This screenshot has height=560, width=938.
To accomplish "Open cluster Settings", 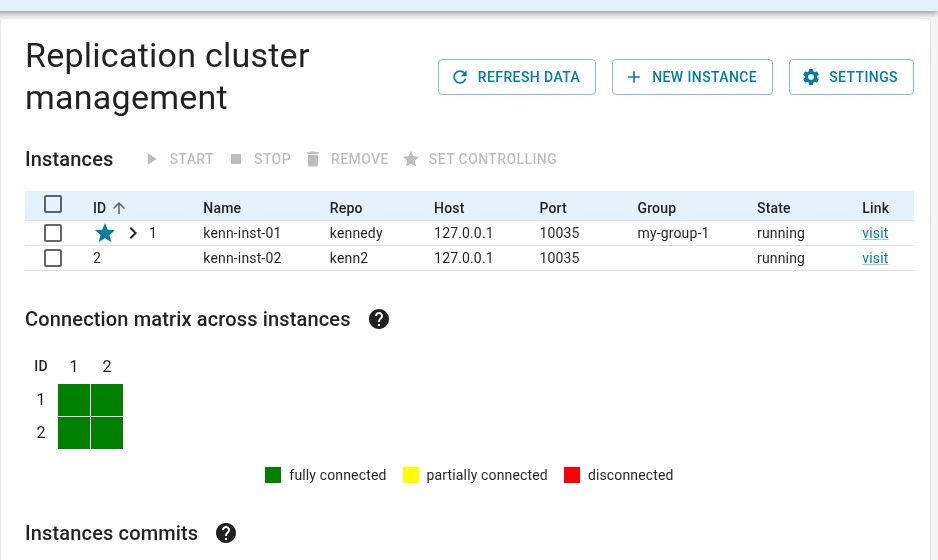I will 851,77.
